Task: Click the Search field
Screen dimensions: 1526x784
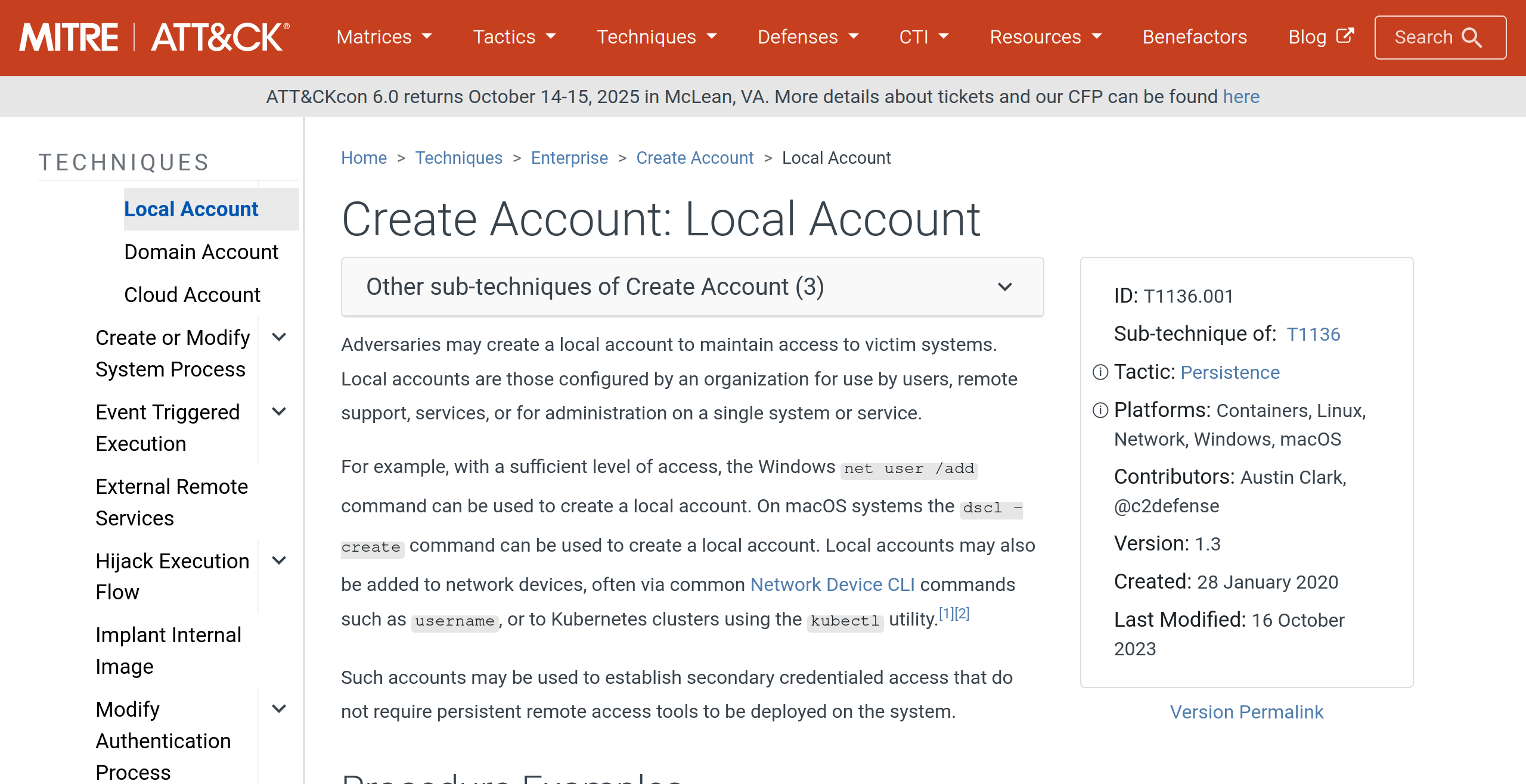Action: pos(1440,38)
